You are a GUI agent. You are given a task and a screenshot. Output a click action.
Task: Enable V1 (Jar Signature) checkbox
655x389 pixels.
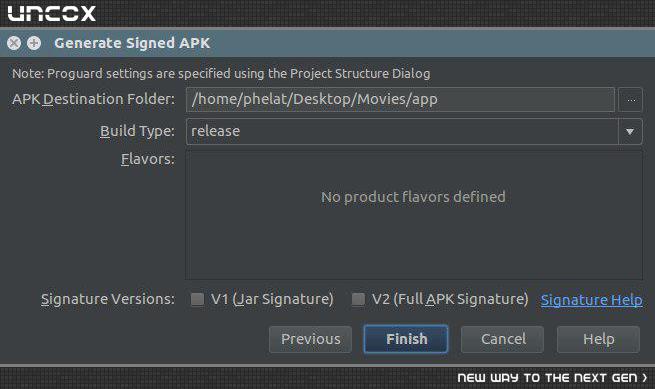point(197,299)
